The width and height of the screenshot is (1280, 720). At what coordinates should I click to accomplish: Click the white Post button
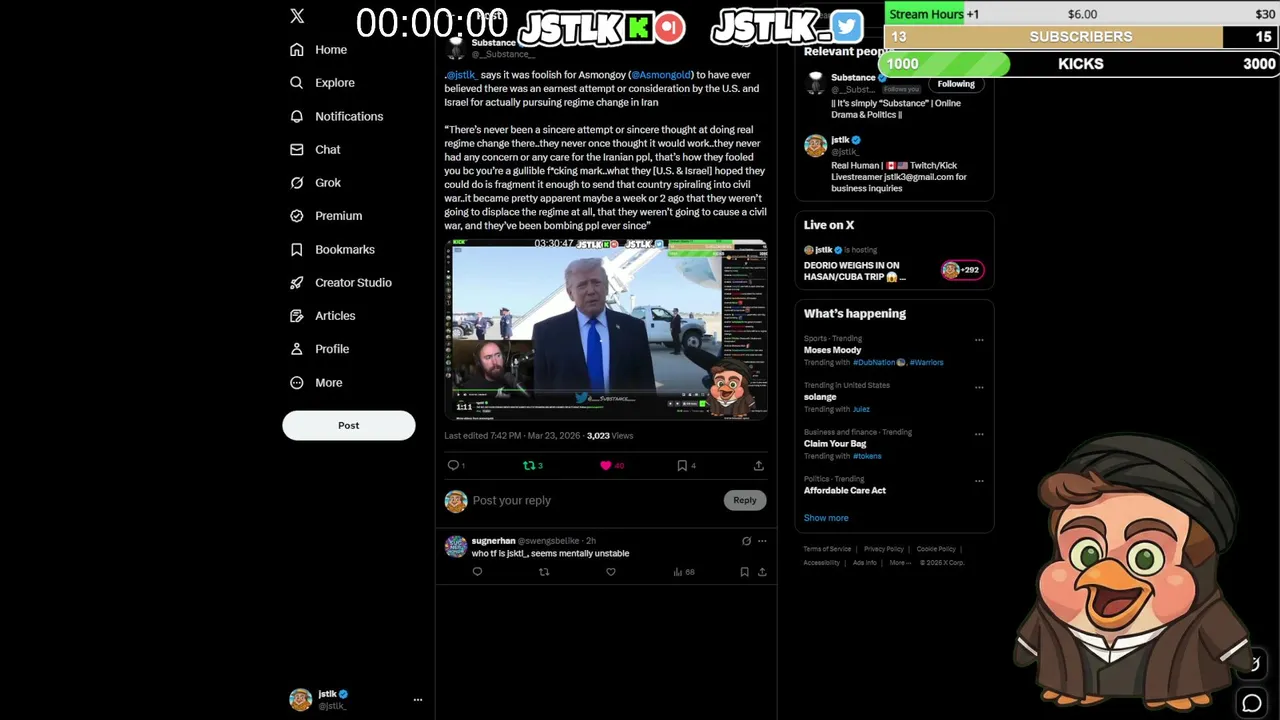(348, 425)
